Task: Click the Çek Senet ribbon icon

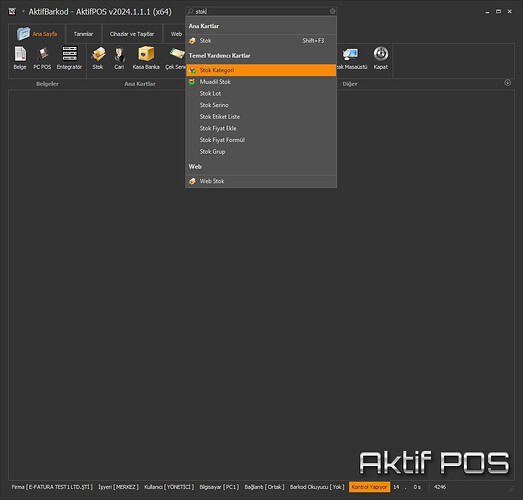Action: (176, 58)
